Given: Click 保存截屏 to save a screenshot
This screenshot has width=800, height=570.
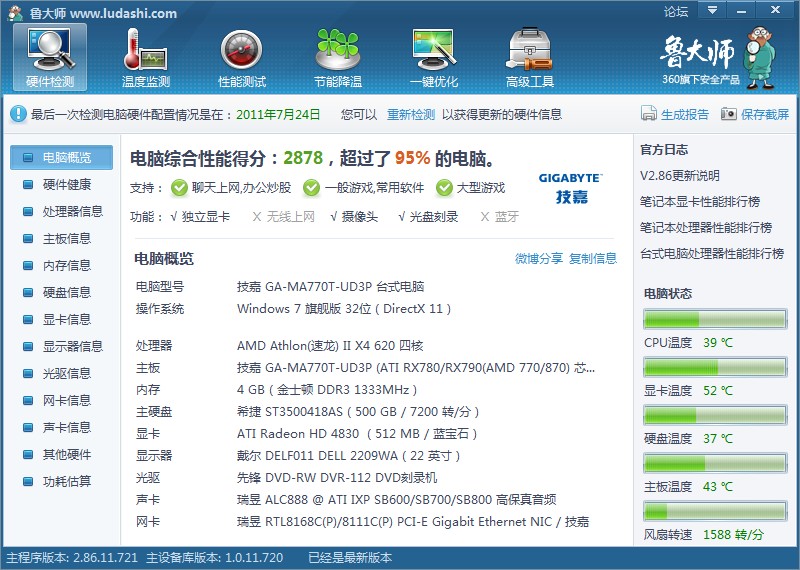Looking at the screenshot, I should [x=765, y=114].
